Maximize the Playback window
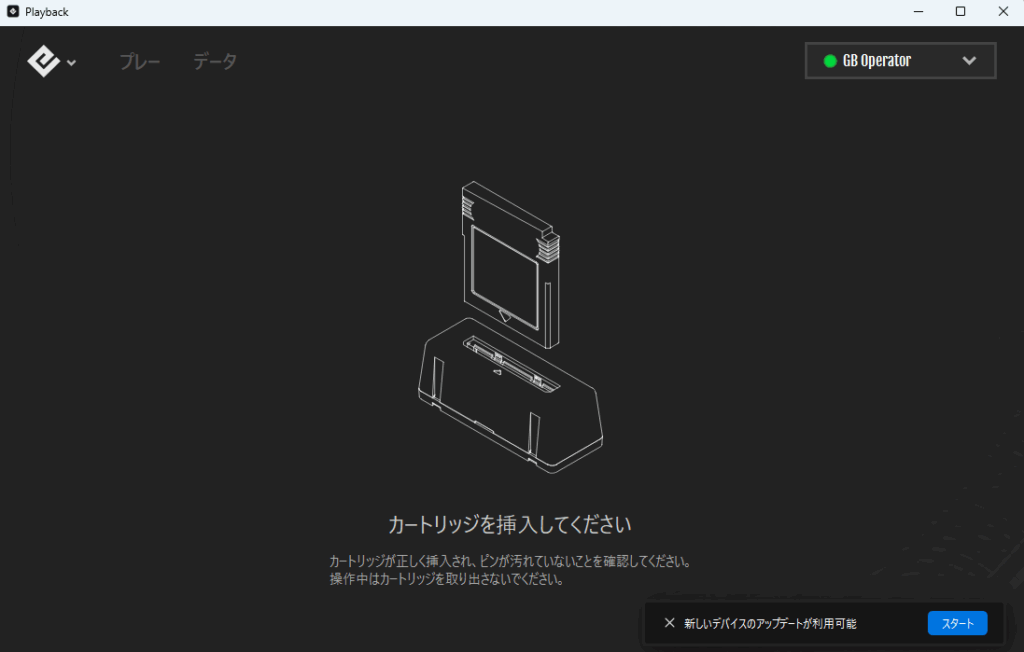 pos(960,12)
